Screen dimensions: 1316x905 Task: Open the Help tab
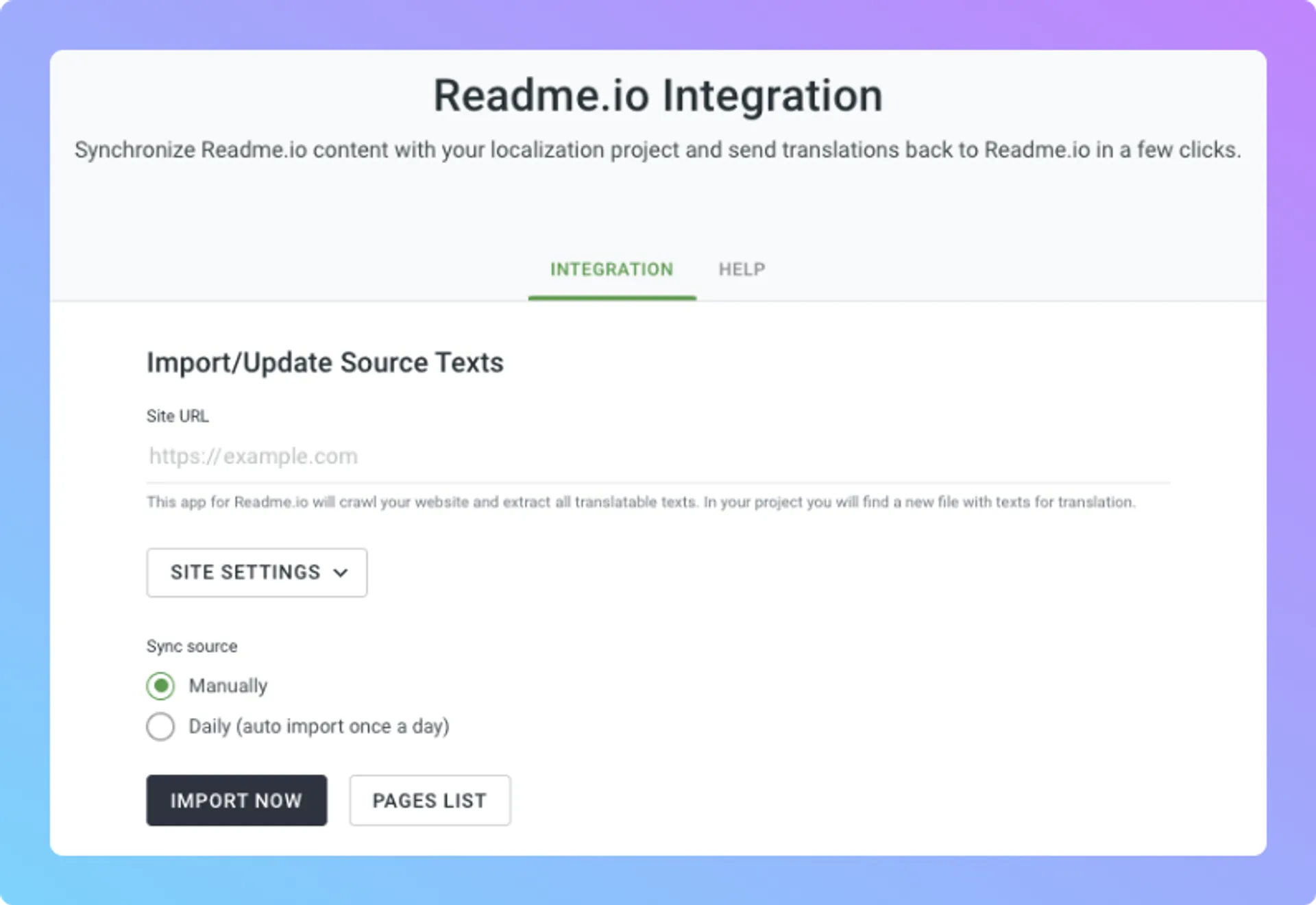[742, 269]
